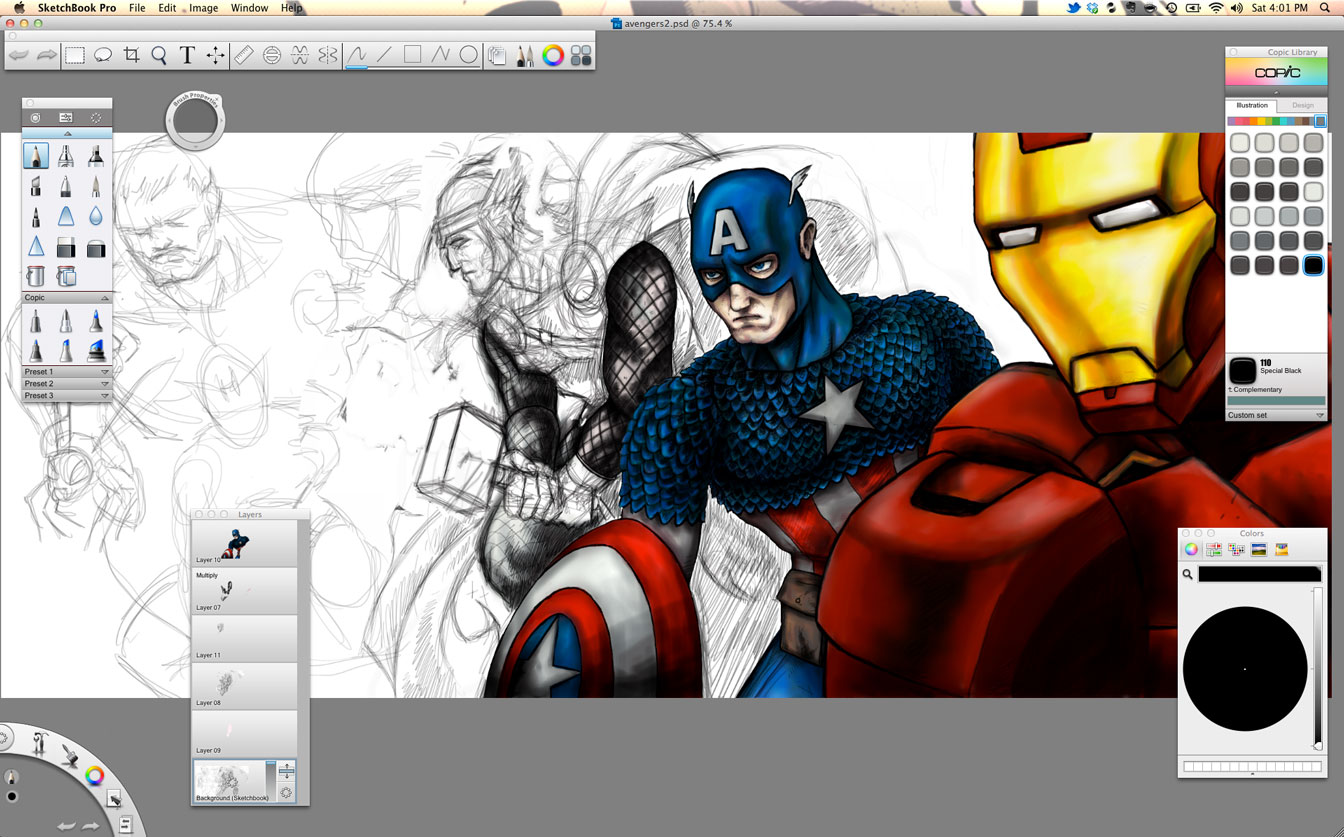The height and width of the screenshot is (837, 1344).
Task: Click the Ruler tool icon
Action: [244, 56]
